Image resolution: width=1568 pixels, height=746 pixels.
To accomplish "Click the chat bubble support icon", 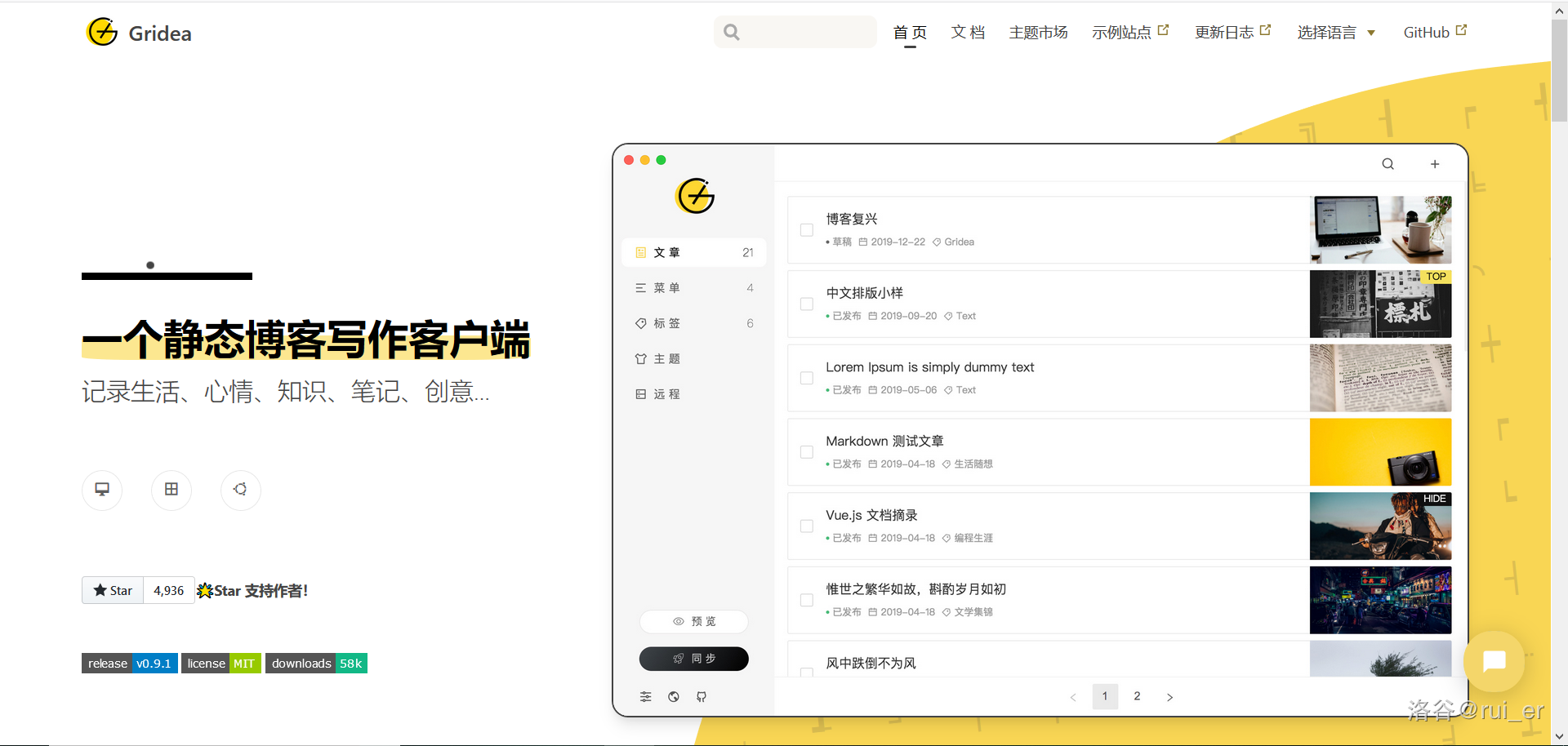I will (1494, 661).
